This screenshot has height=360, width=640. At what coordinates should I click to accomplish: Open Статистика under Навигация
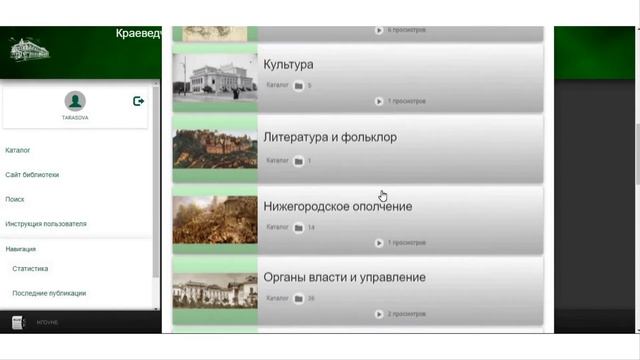pos(30,269)
